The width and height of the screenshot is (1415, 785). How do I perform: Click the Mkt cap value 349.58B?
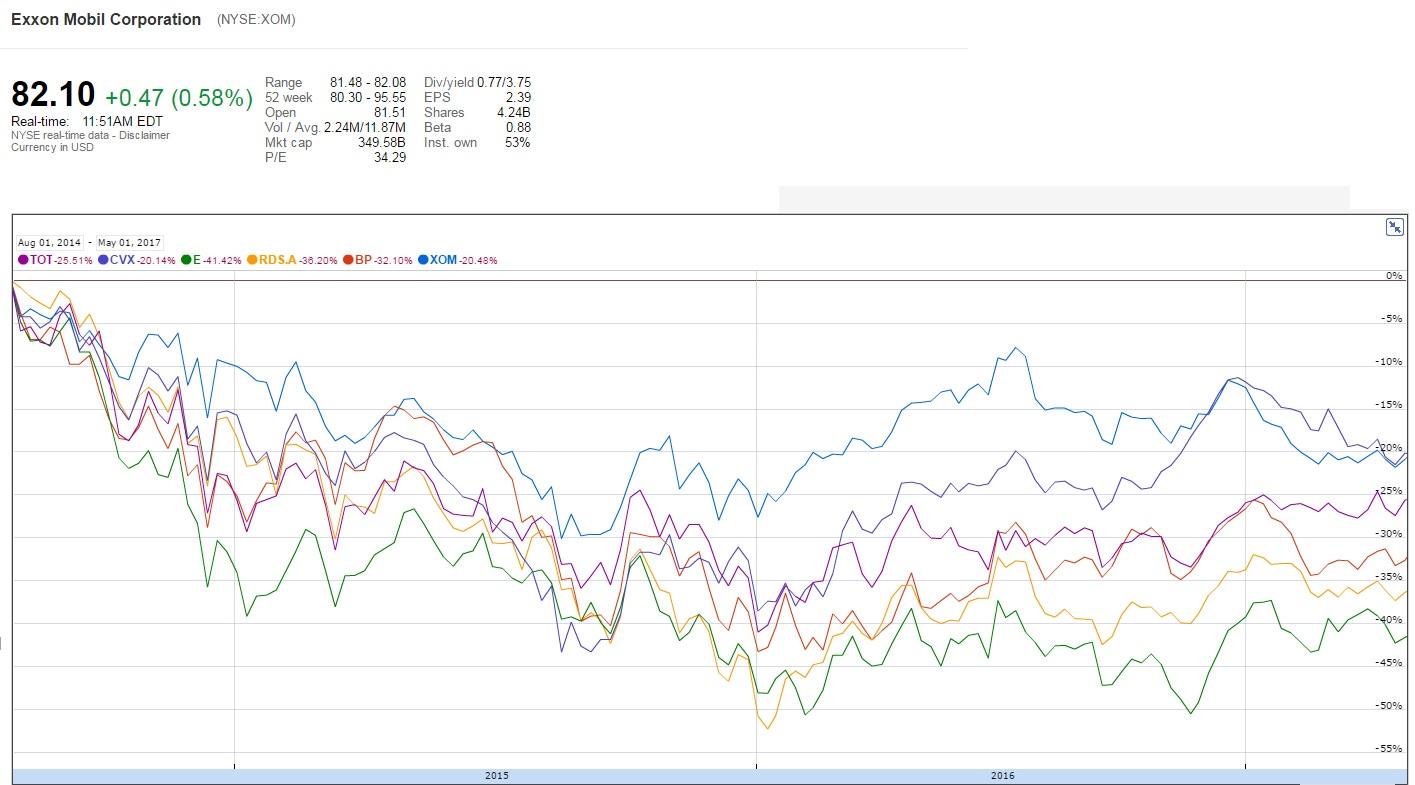click(x=382, y=142)
